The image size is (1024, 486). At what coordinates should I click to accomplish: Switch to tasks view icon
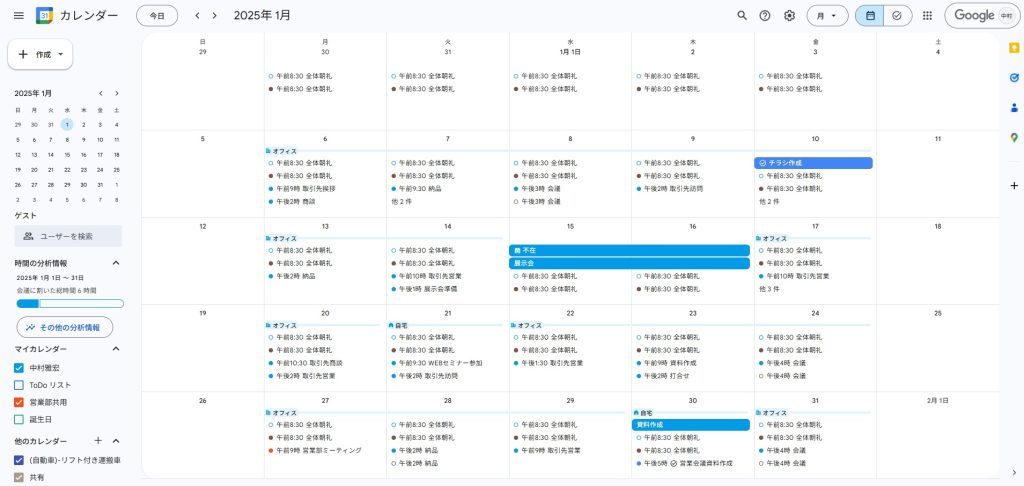click(897, 16)
